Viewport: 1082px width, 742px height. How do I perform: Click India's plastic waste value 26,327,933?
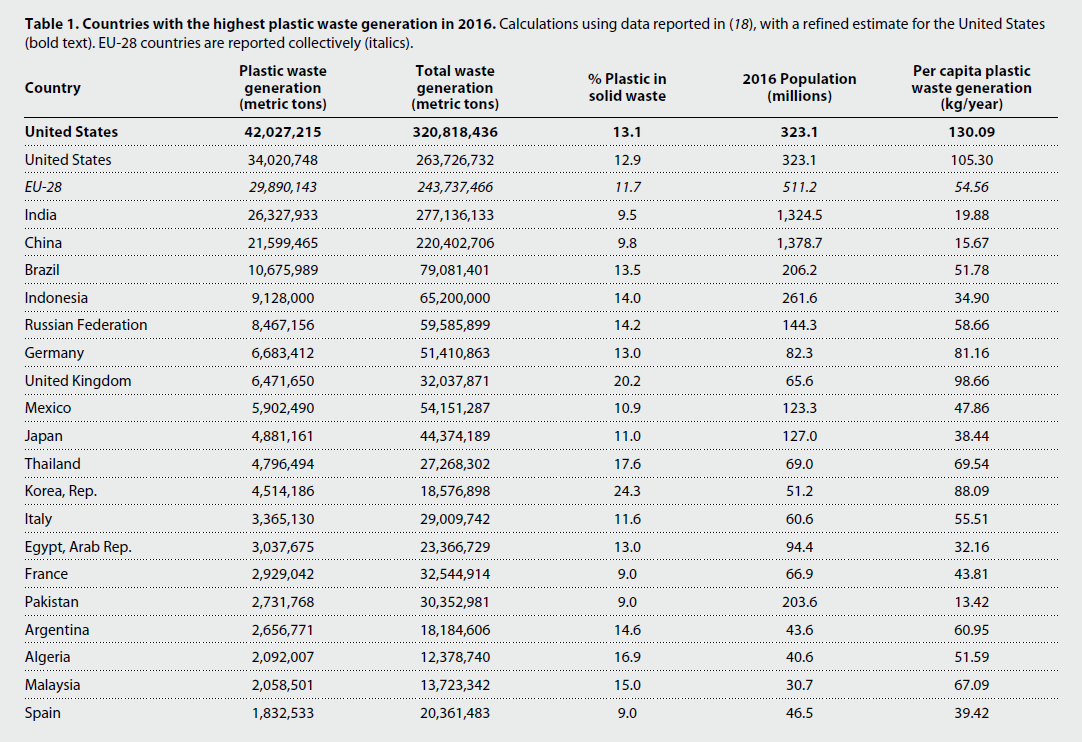pos(283,215)
